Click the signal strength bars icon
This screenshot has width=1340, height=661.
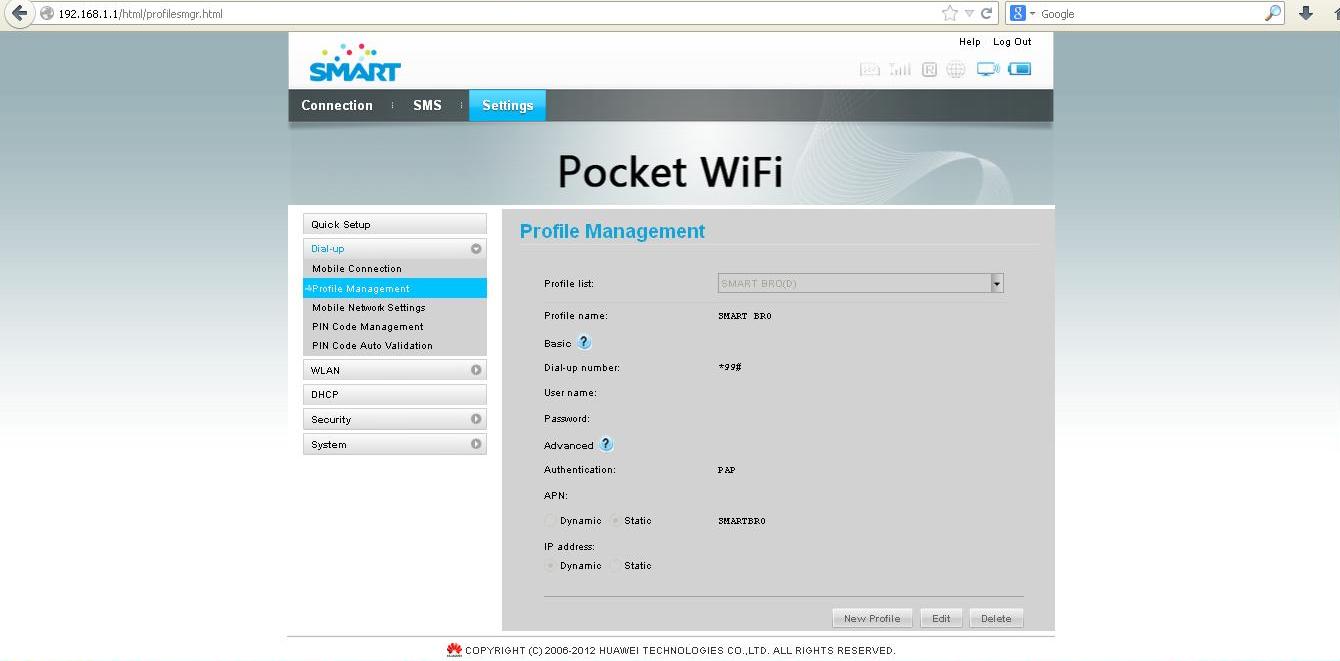pos(900,69)
